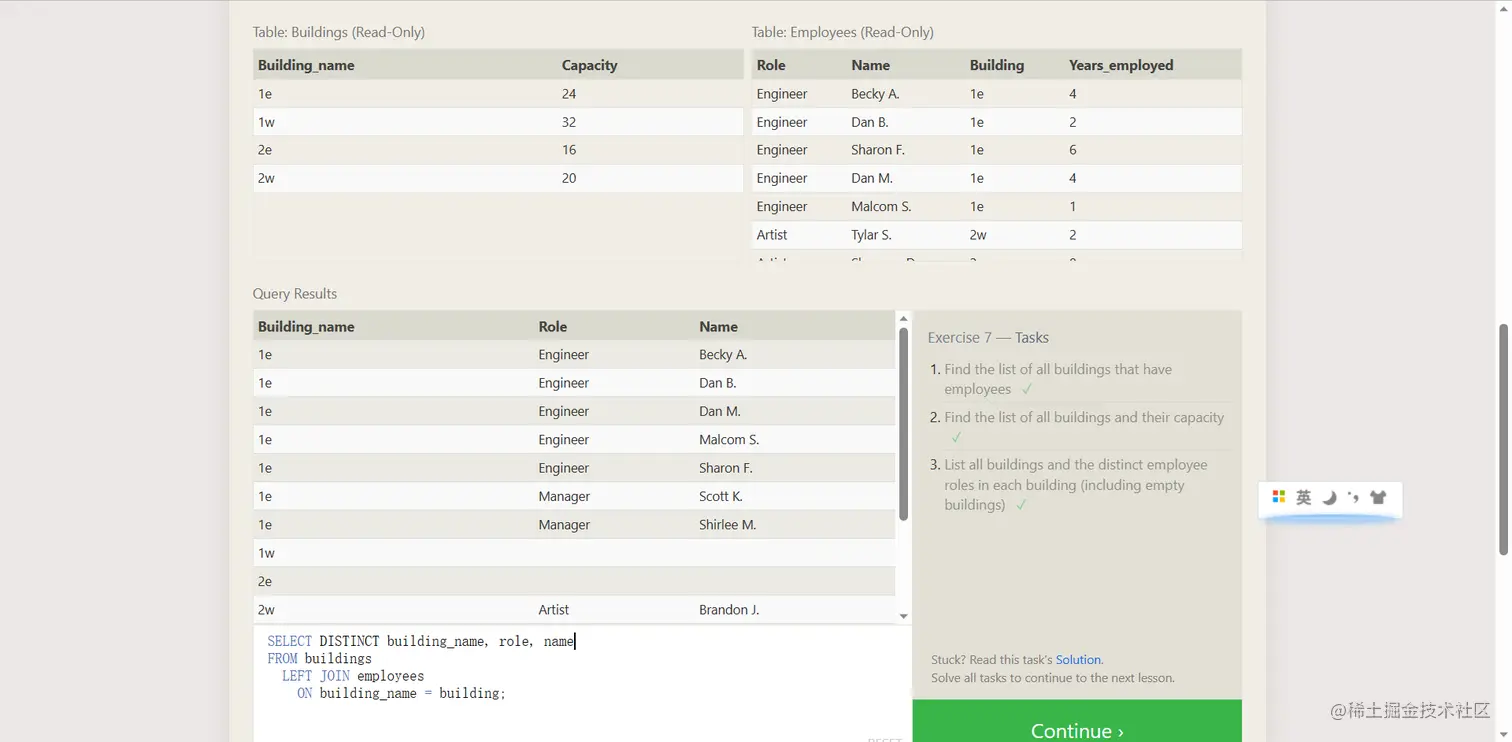Click task 1 about buildings that have employees
This screenshot has width=1512, height=742.
coord(1058,379)
